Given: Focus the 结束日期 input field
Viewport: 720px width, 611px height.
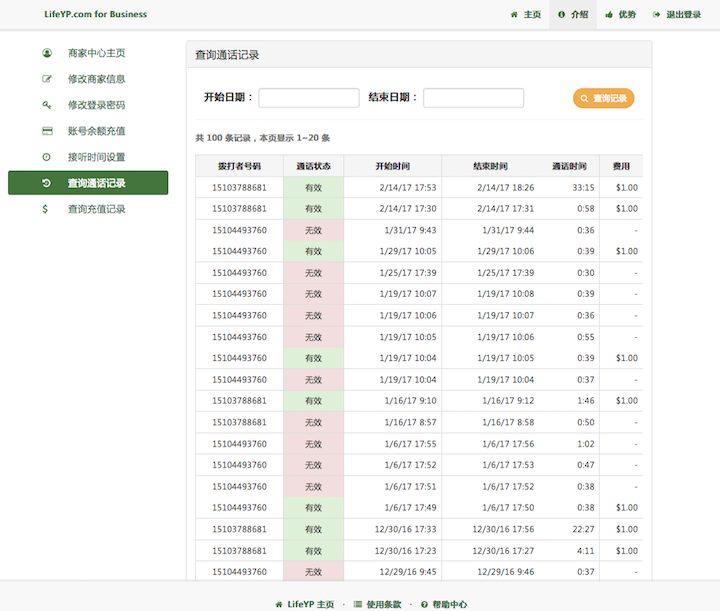Looking at the screenshot, I should click(473, 98).
